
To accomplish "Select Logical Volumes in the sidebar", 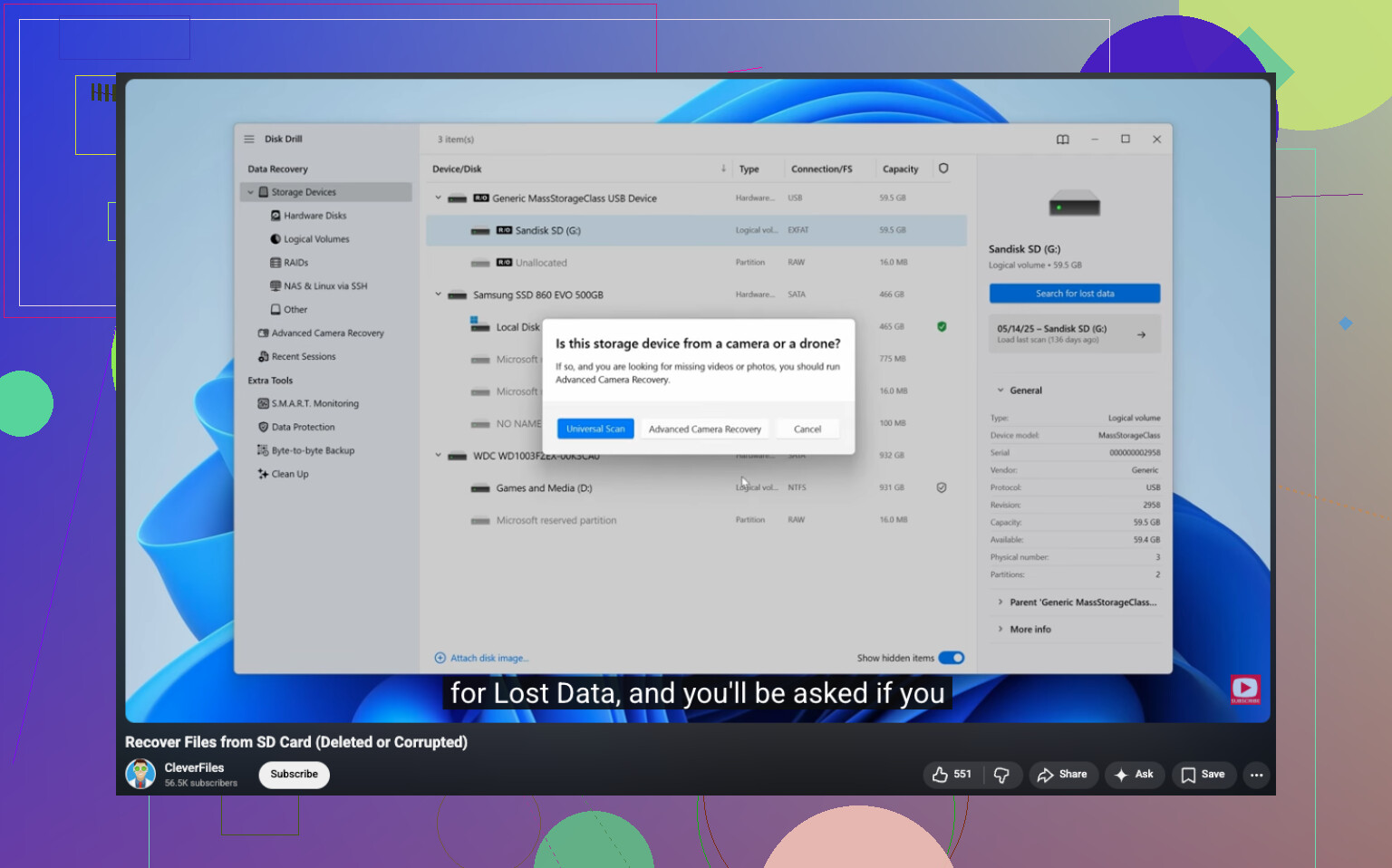I will pos(309,239).
